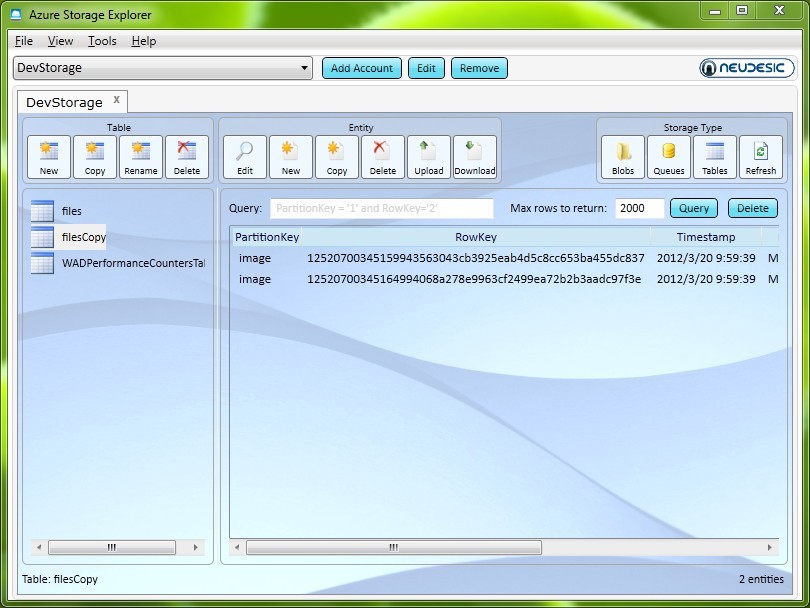The width and height of the screenshot is (810, 608).
Task: Select the files table icon
Action: [x=42, y=211]
